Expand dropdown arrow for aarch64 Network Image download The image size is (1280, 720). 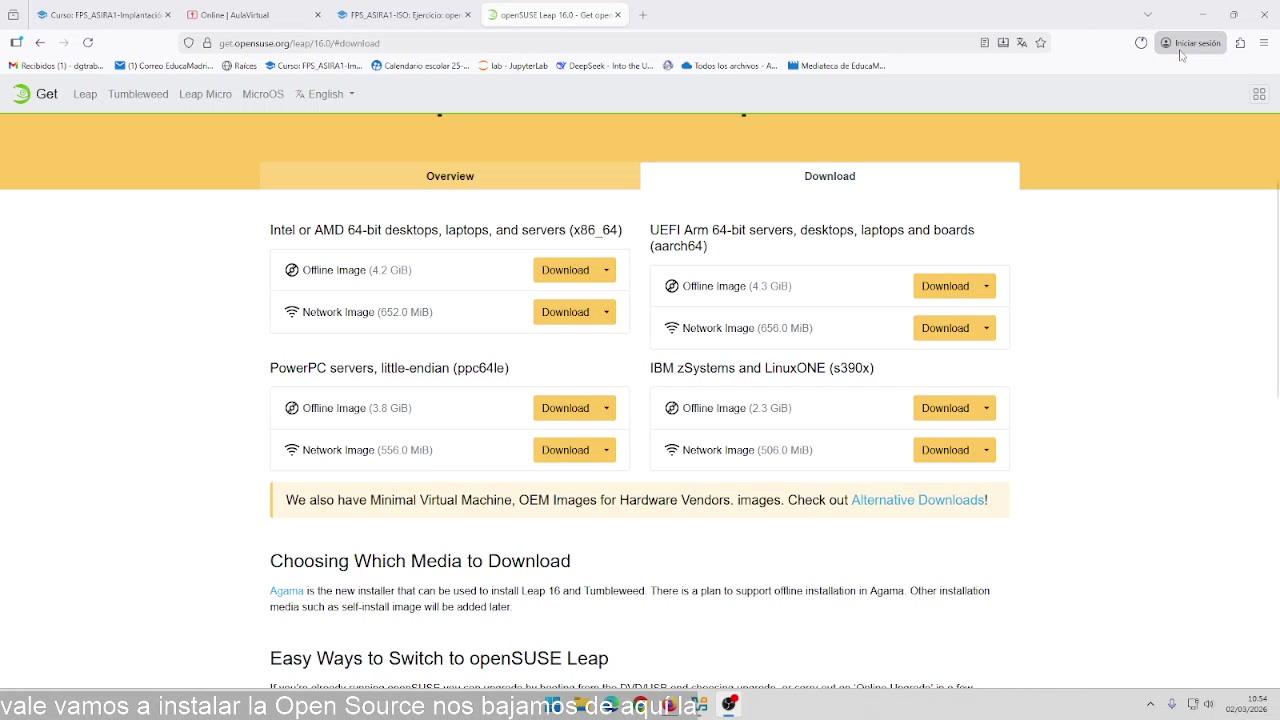tap(986, 328)
